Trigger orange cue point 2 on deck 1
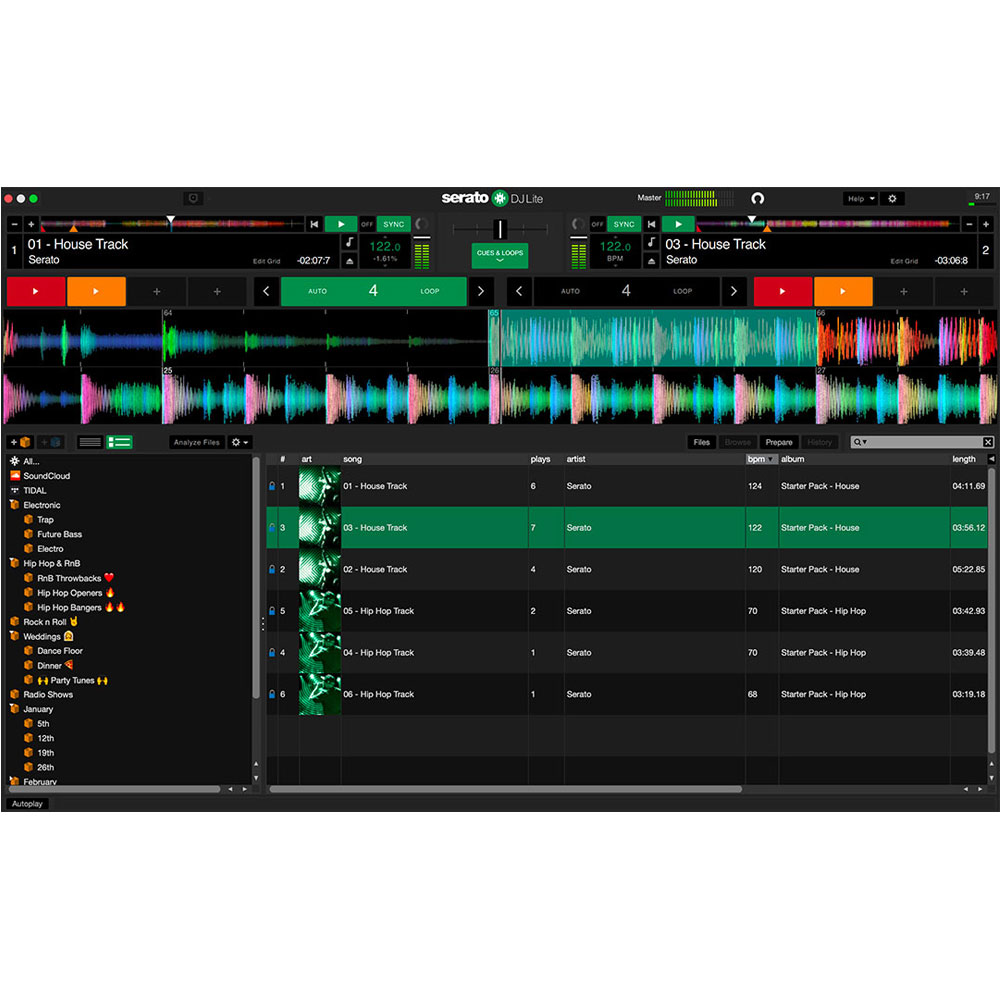 [96, 291]
